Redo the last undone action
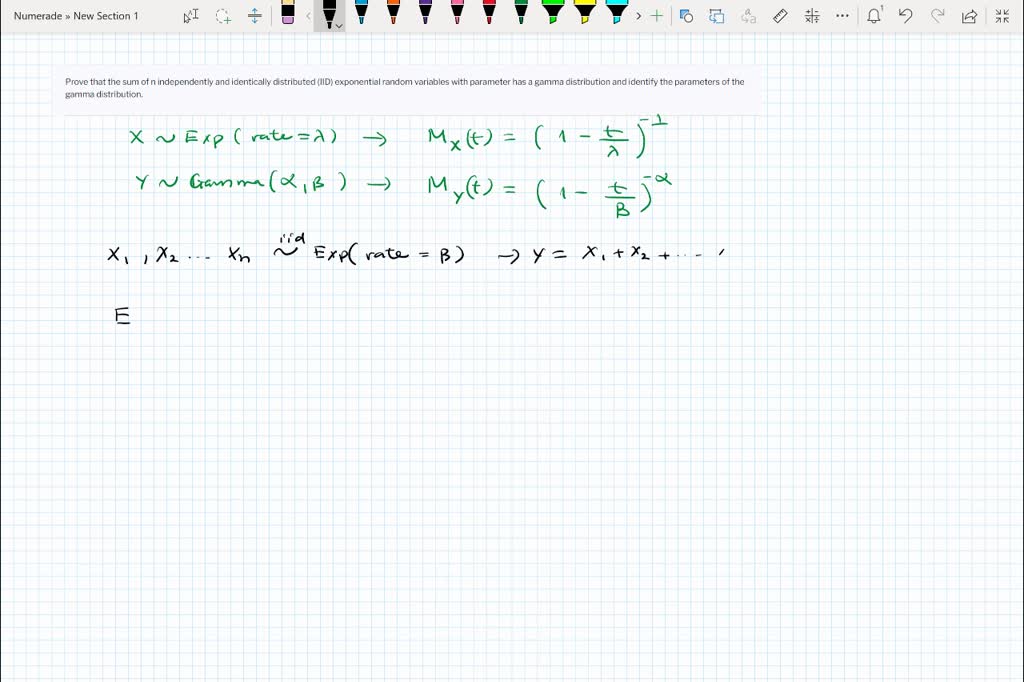Image resolution: width=1024 pixels, height=682 pixels. tap(938, 16)
